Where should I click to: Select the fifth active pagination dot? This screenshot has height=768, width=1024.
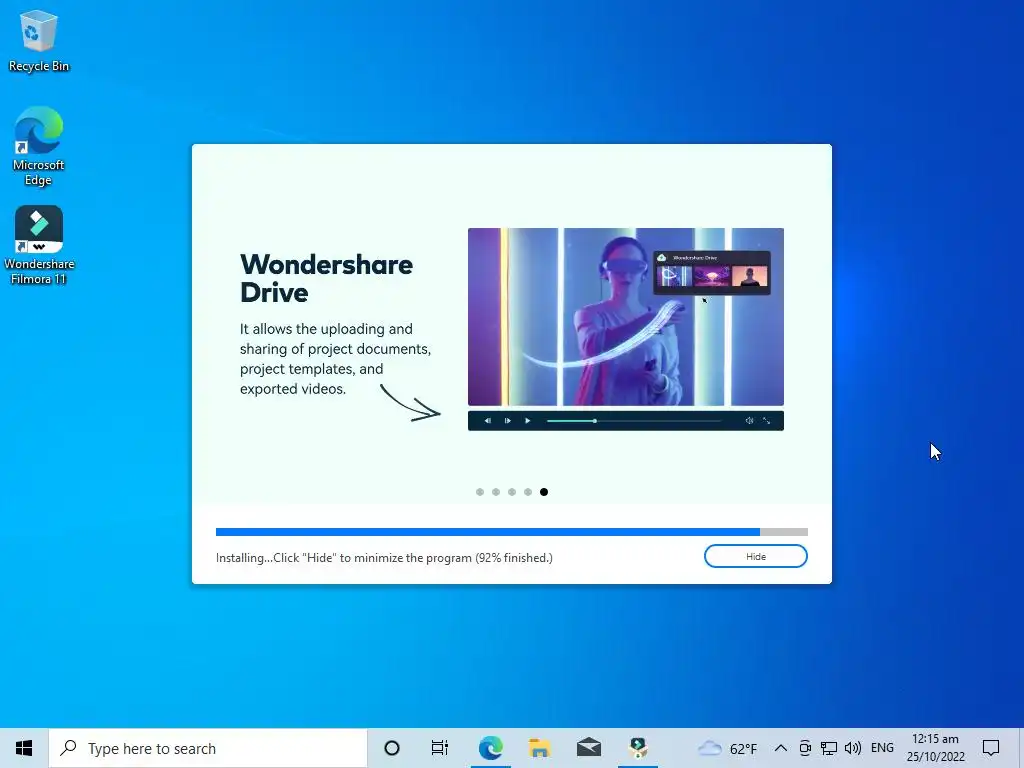[544, 492]
